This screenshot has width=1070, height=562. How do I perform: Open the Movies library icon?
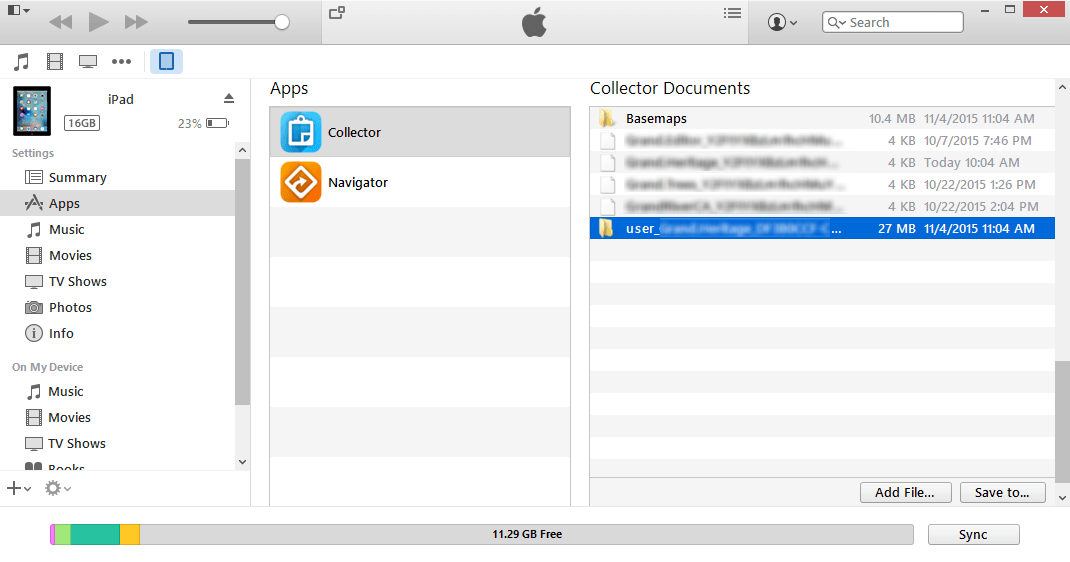(55, 61)
